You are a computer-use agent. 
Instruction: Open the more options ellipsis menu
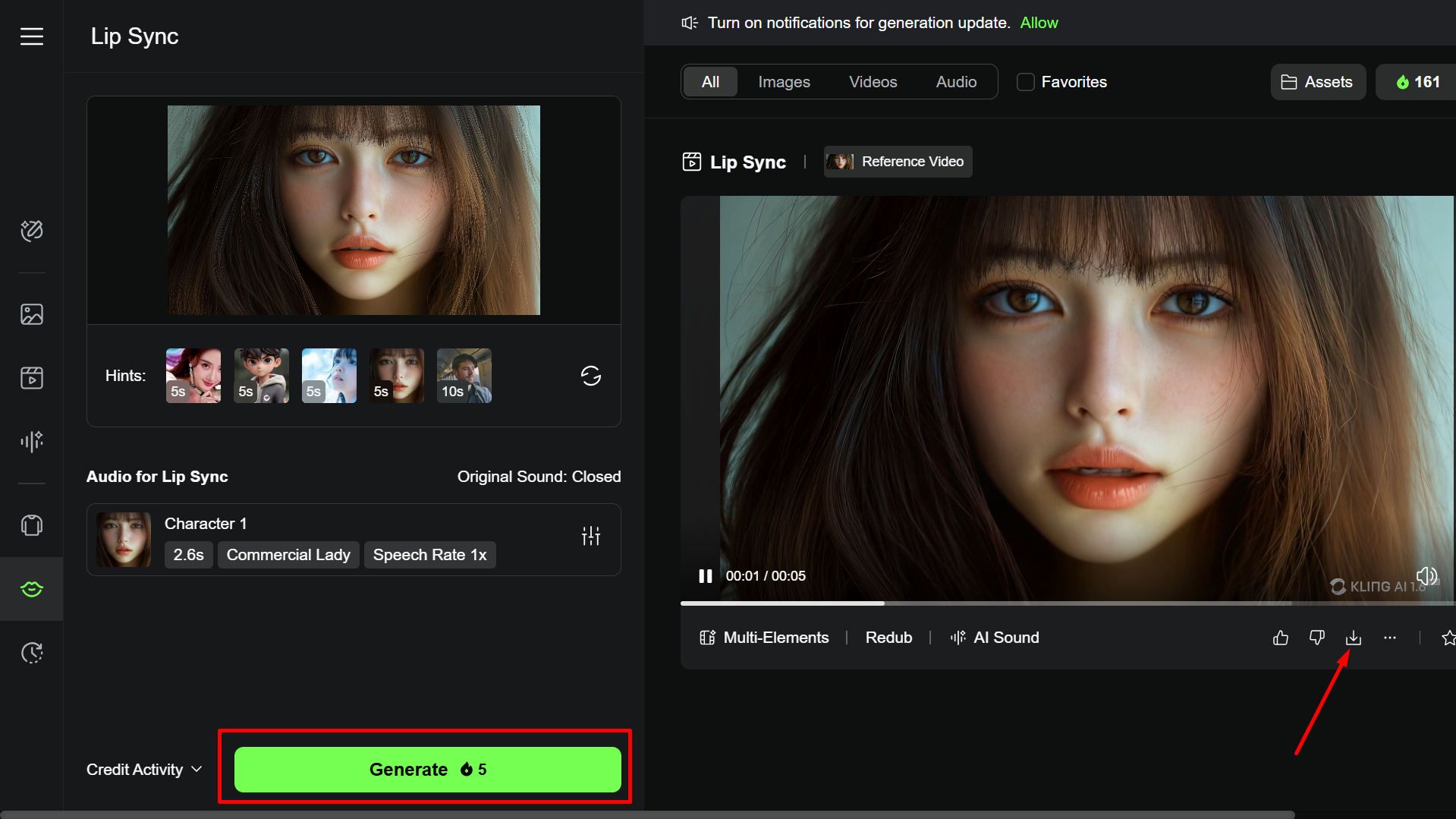1391,638
